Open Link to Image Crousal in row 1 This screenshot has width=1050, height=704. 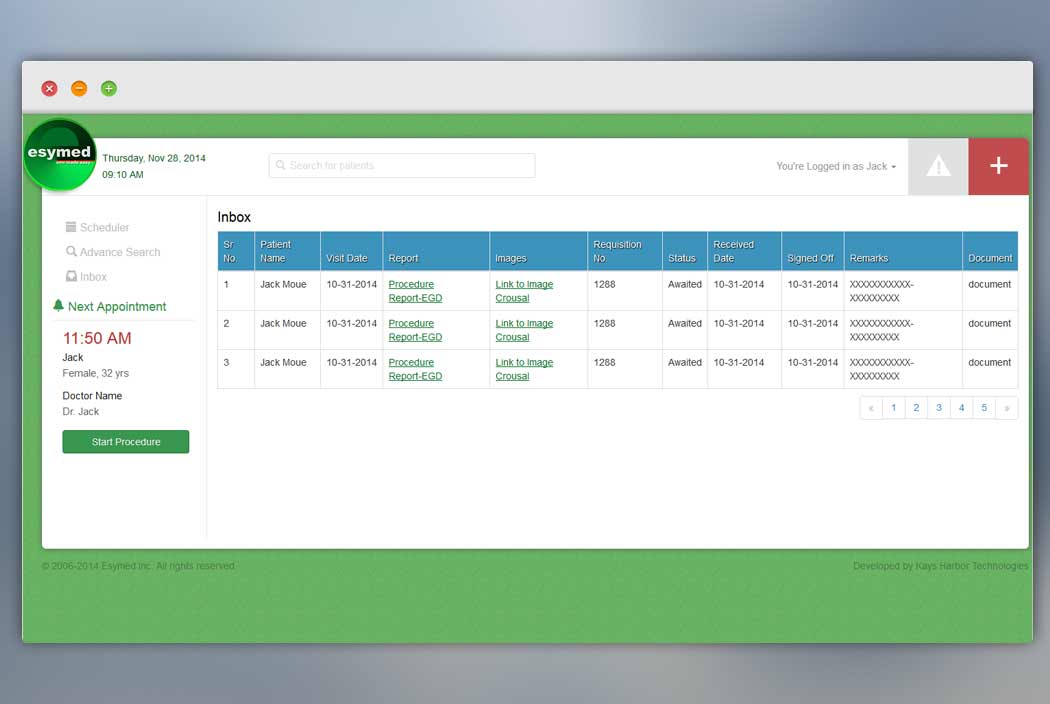tap(524, 291)
